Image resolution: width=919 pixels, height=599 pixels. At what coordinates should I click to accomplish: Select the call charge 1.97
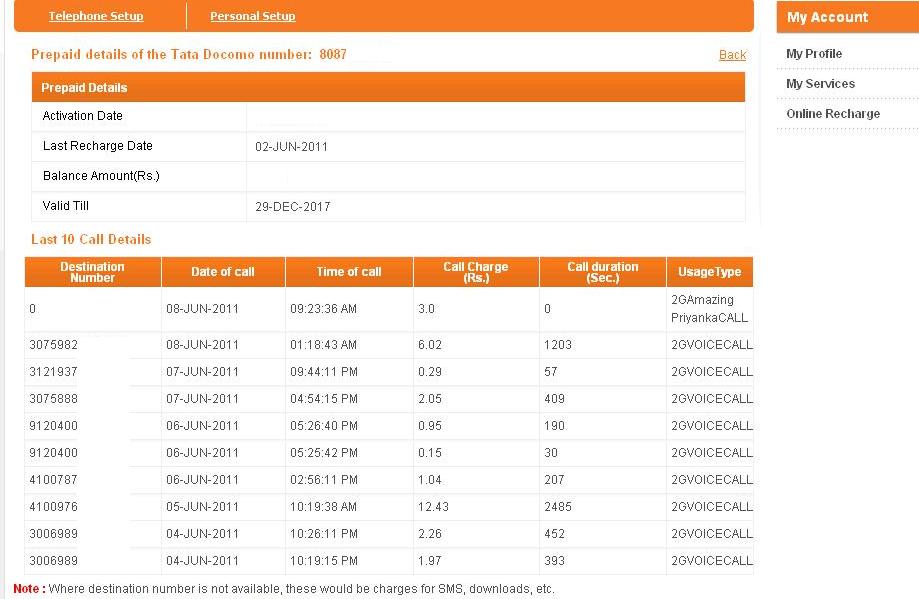(x=430, y=560)
